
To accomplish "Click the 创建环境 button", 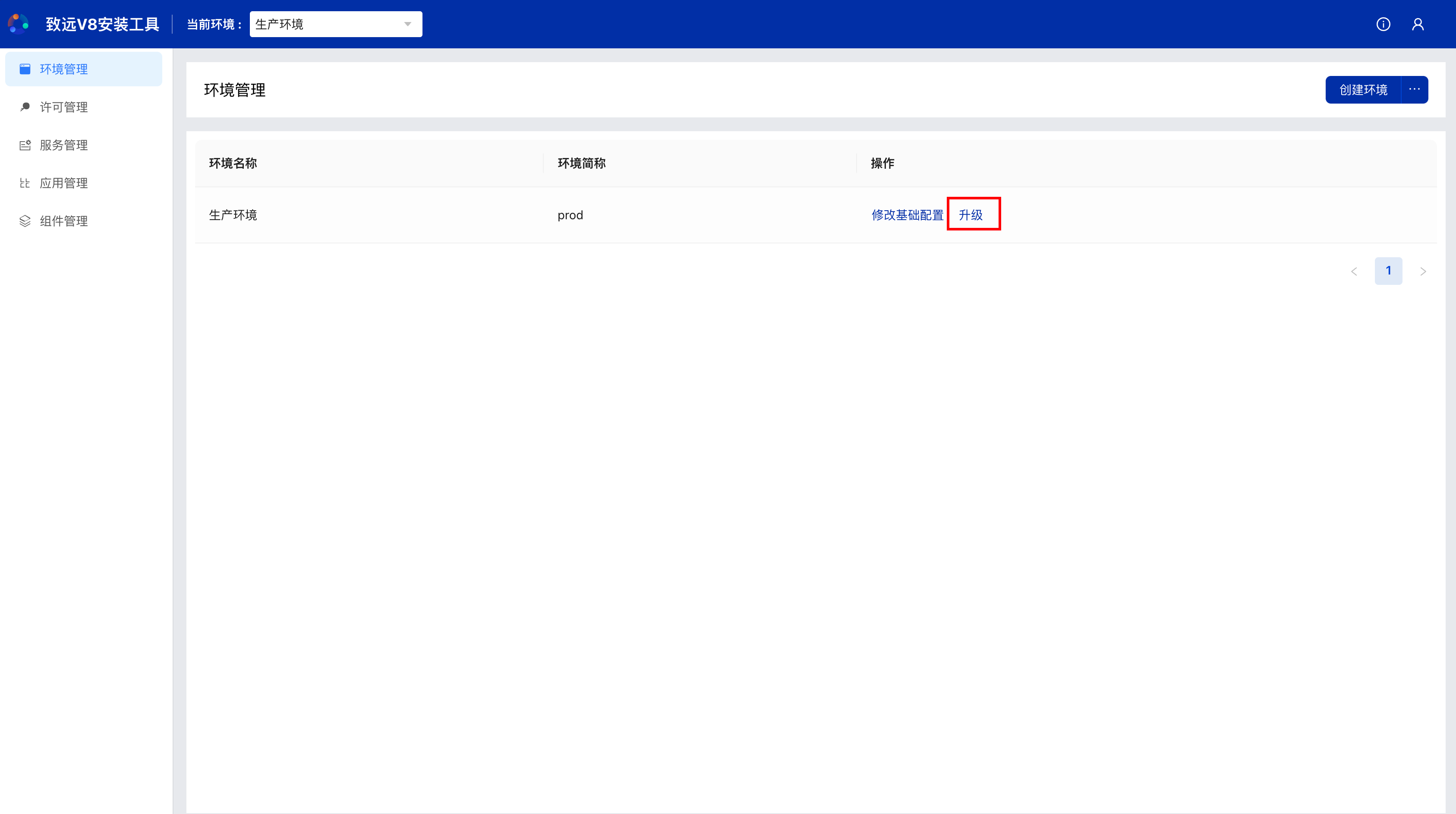I will (x=1363, y=89).
